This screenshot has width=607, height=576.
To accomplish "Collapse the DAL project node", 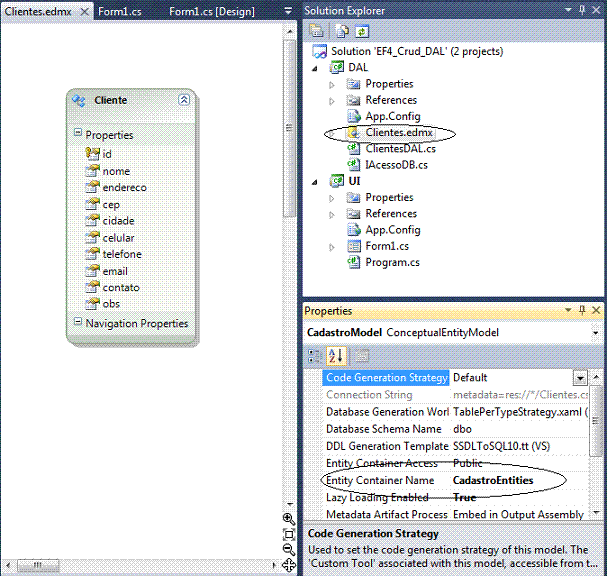I will point(315,69).
